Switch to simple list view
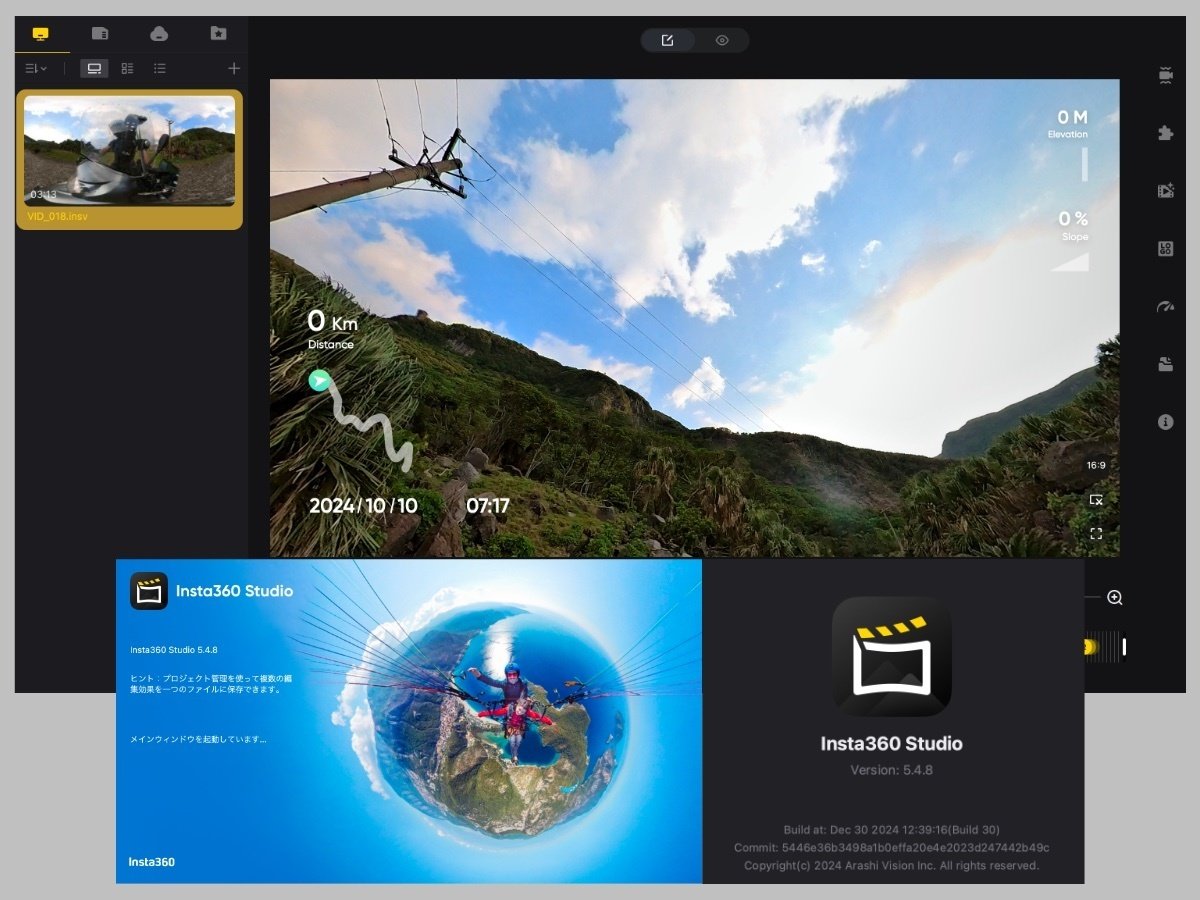The width and height of the screenshot is (1200, 900). coord(160,69)
